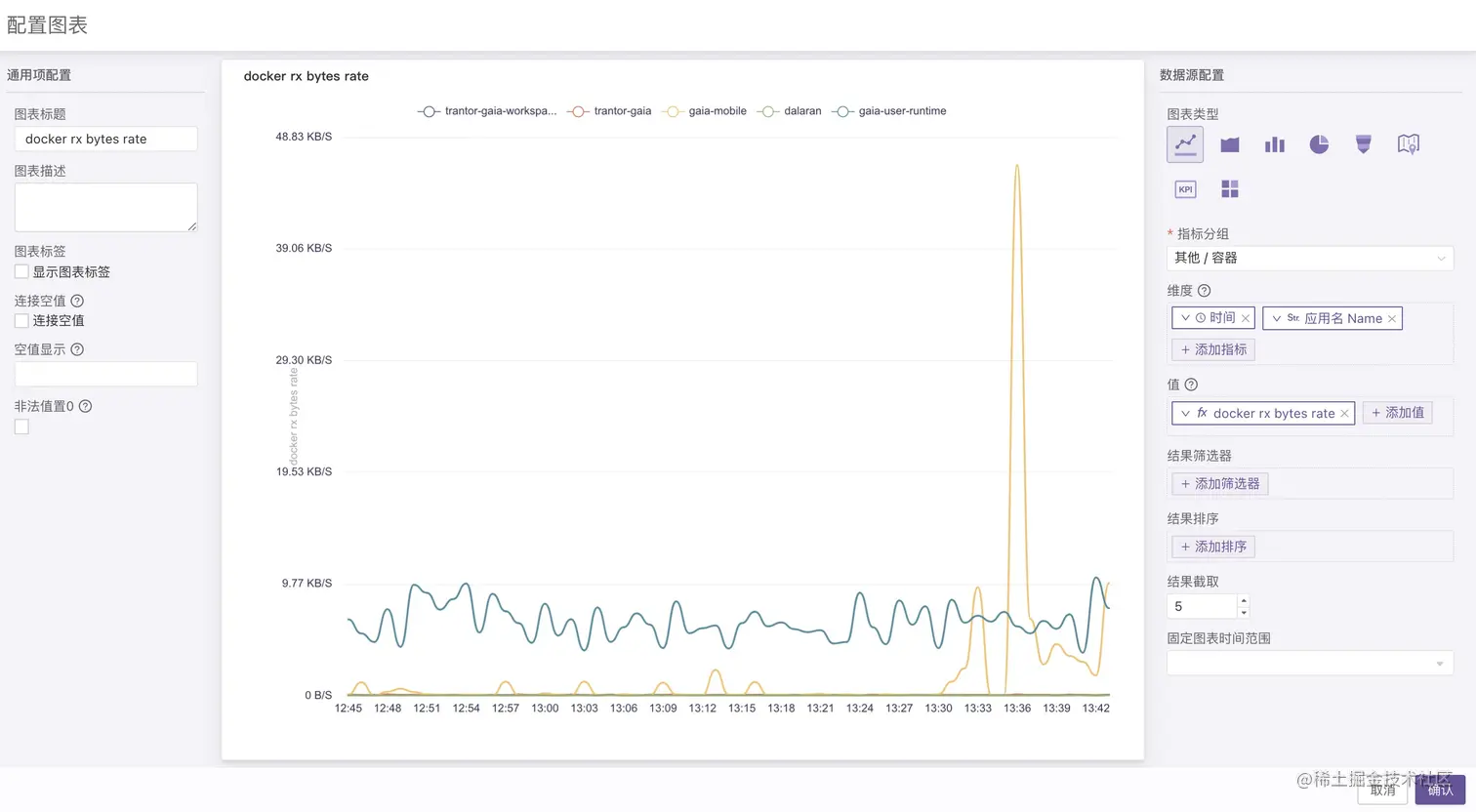
Task: Expand the 时间 dimension tag chevron
Action: pos(1185,318)
